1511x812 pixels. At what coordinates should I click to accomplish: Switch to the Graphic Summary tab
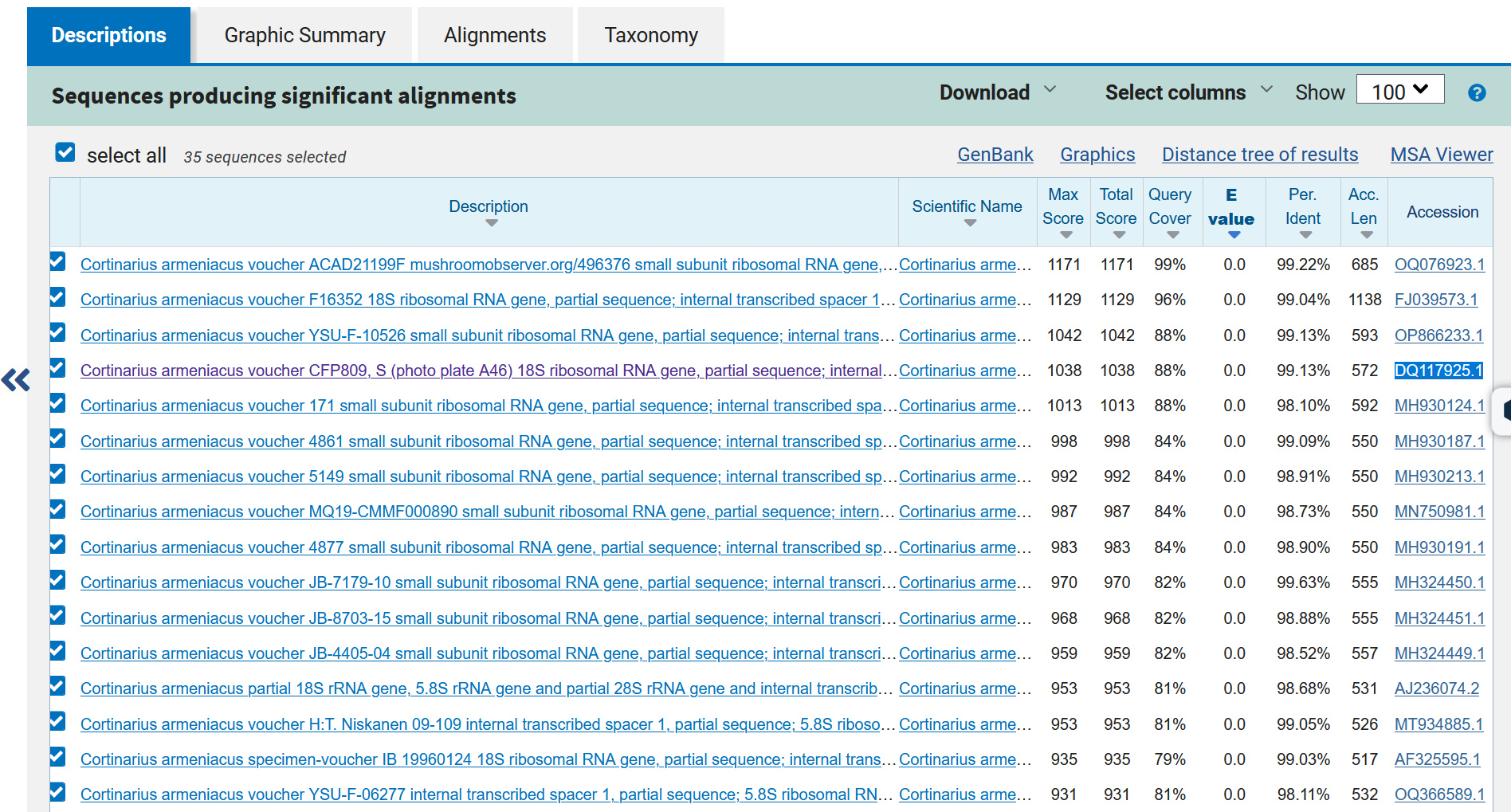[x=304, y=35]
